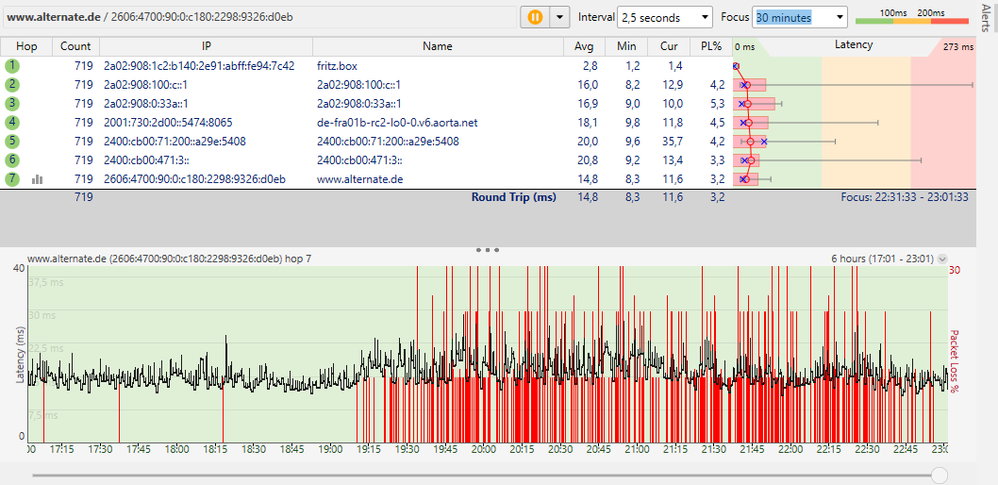
Task: Select the de-fra01b-rc2-lo0-0.v6.aorta.net hop name
Action: 397,123
